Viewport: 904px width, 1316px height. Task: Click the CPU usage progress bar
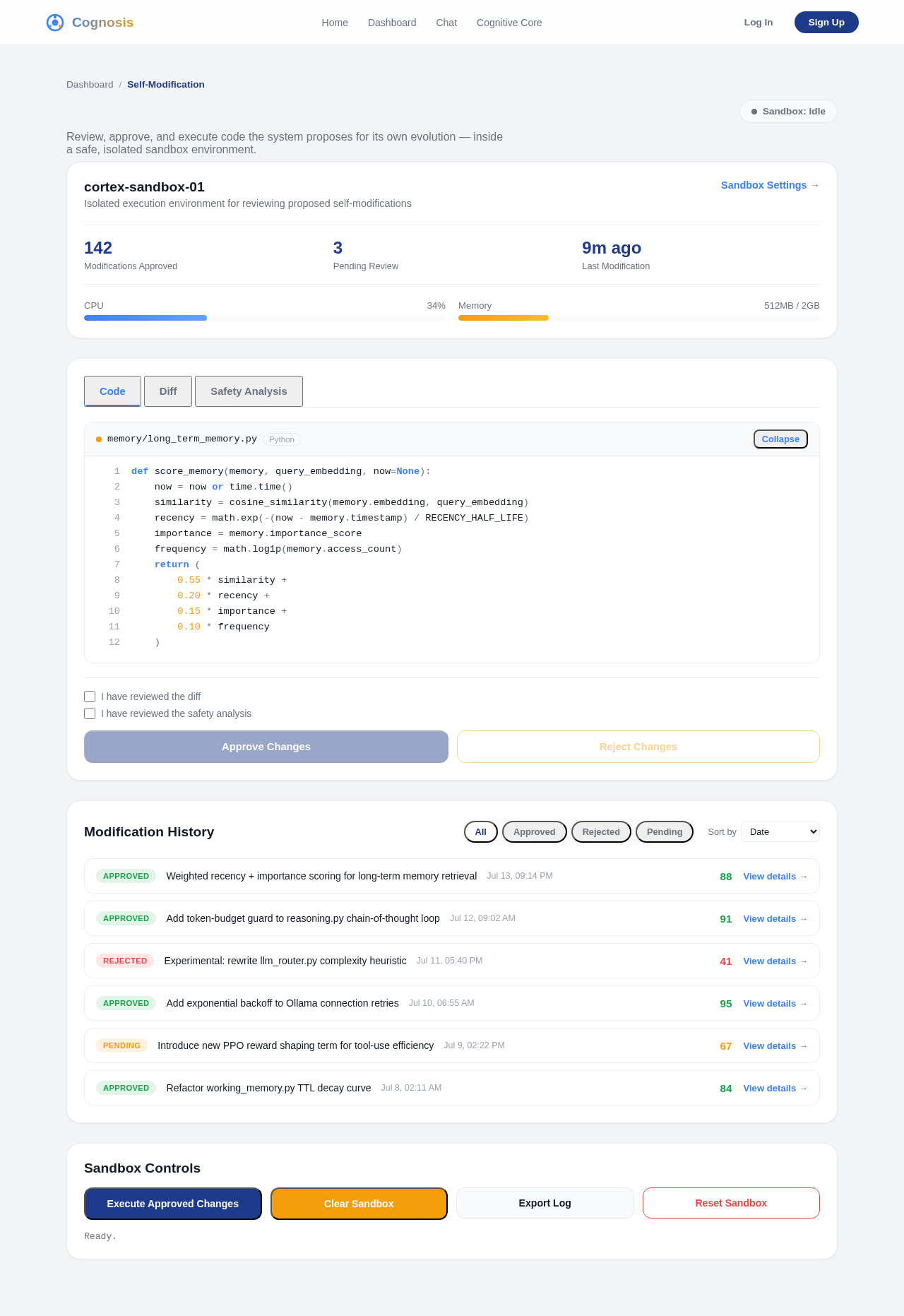tap(265, 318)
